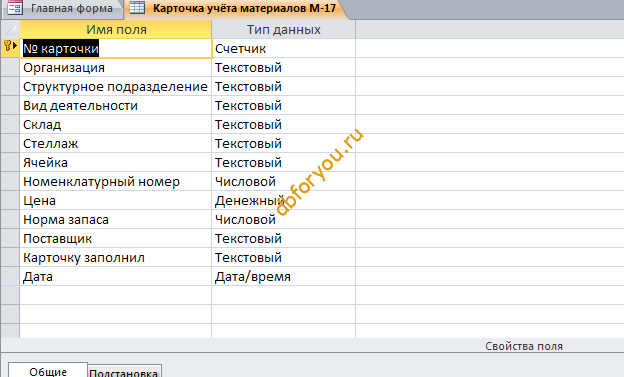624x377 pixels.
Task: Click the Имя поля column header
Action: (x=116, y=29)
